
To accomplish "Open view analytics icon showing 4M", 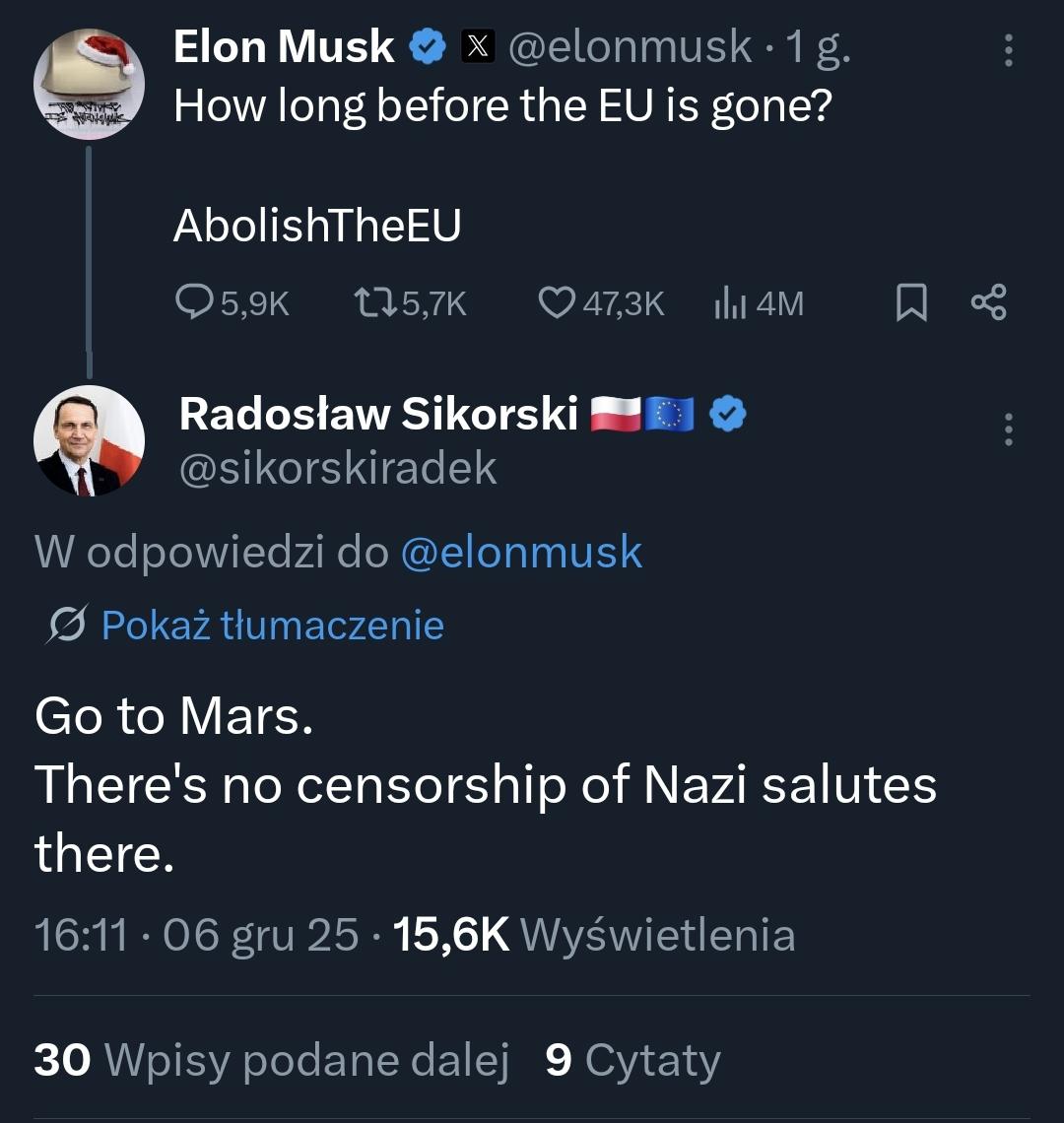I will (727, 303).
